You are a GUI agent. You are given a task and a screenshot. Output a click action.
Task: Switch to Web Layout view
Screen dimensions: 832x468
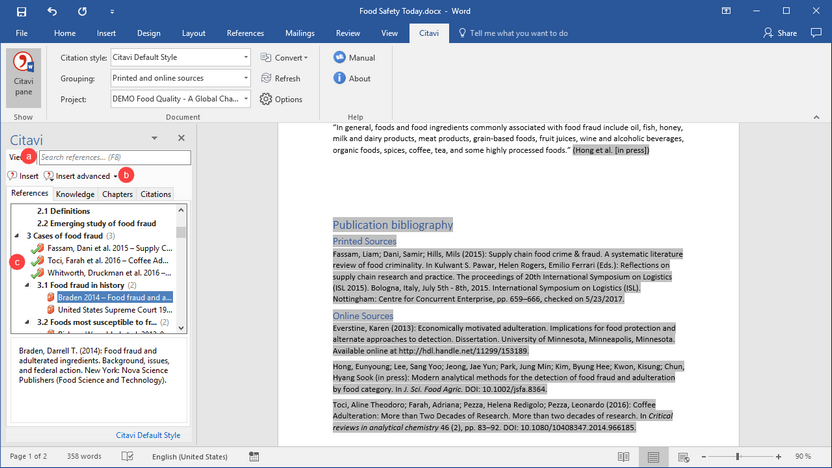pyautogui.click(x=683, y=457)
